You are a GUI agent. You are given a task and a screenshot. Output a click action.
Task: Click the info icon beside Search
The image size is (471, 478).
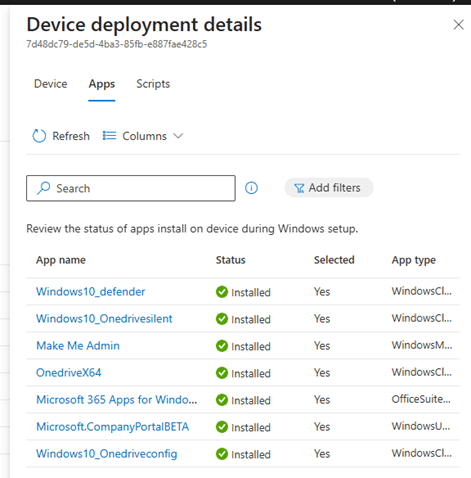(251, 188)
